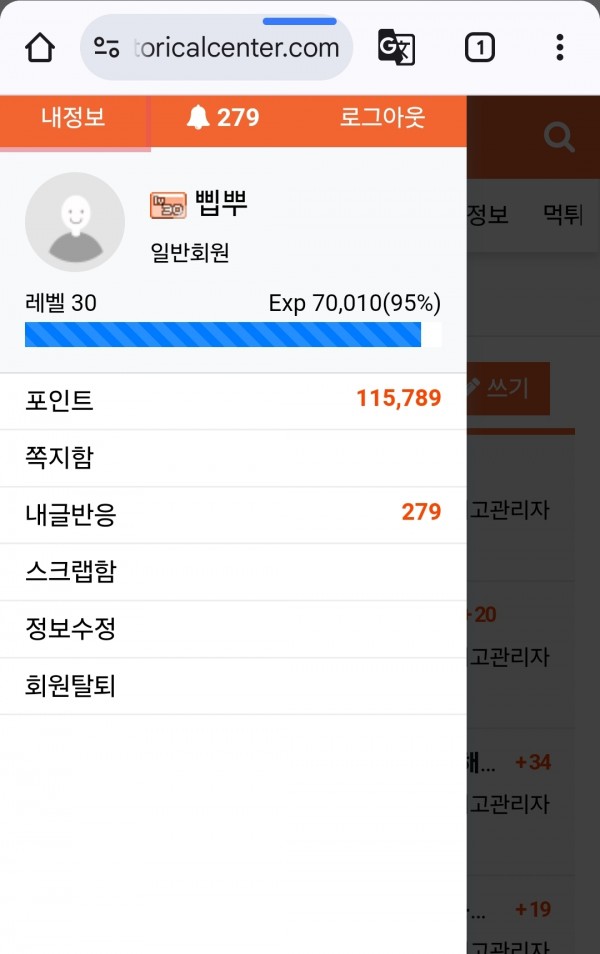Viewport: 600px width, 954px height.
Task: Tap the browser home icon
Action: (40, 47)
